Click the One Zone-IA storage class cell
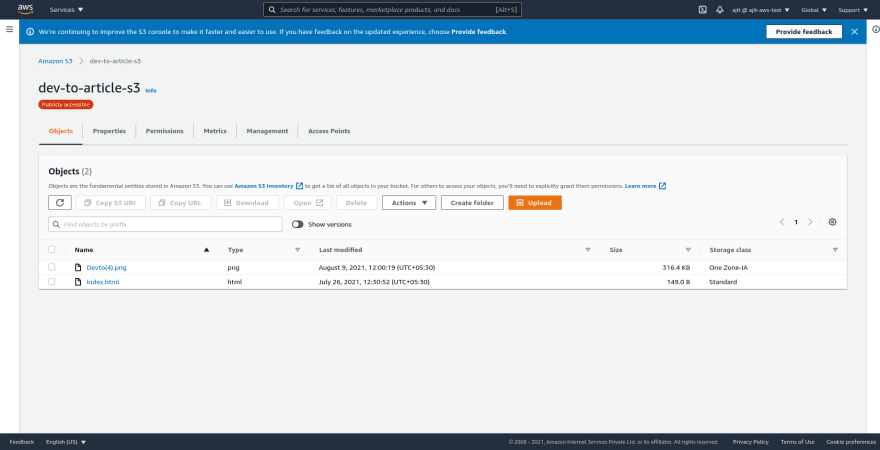Screen dimensions: 880x450 pos(728,268)
